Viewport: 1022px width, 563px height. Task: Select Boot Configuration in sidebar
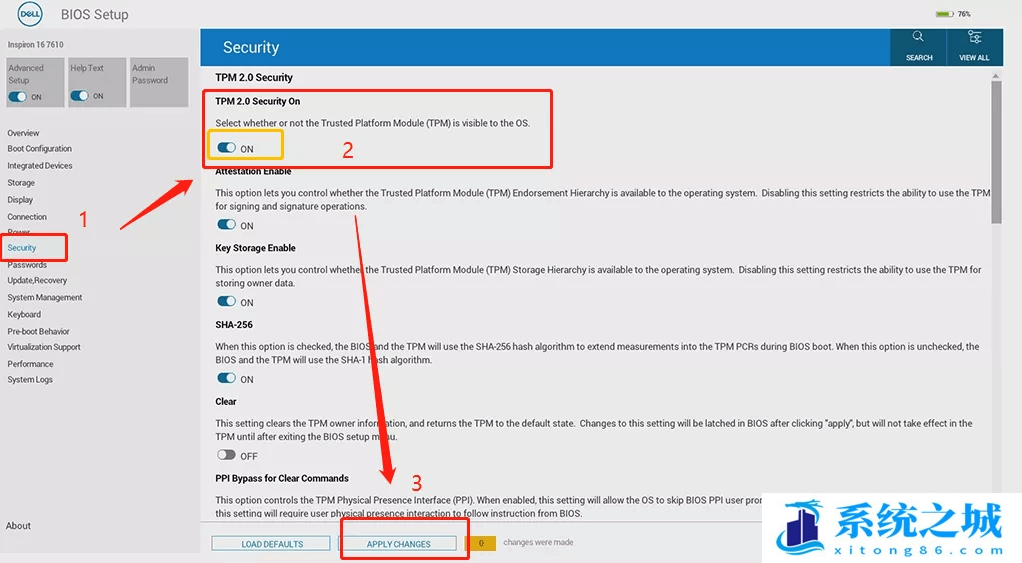40,149
